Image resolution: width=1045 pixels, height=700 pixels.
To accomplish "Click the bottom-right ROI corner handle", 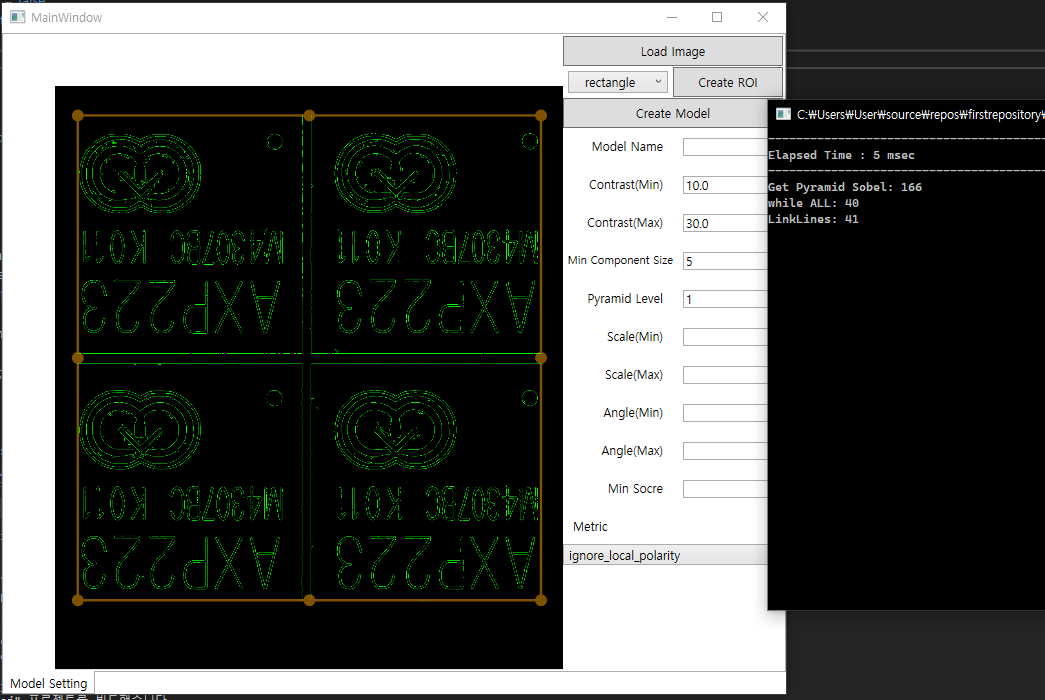I will click(541, 600).
